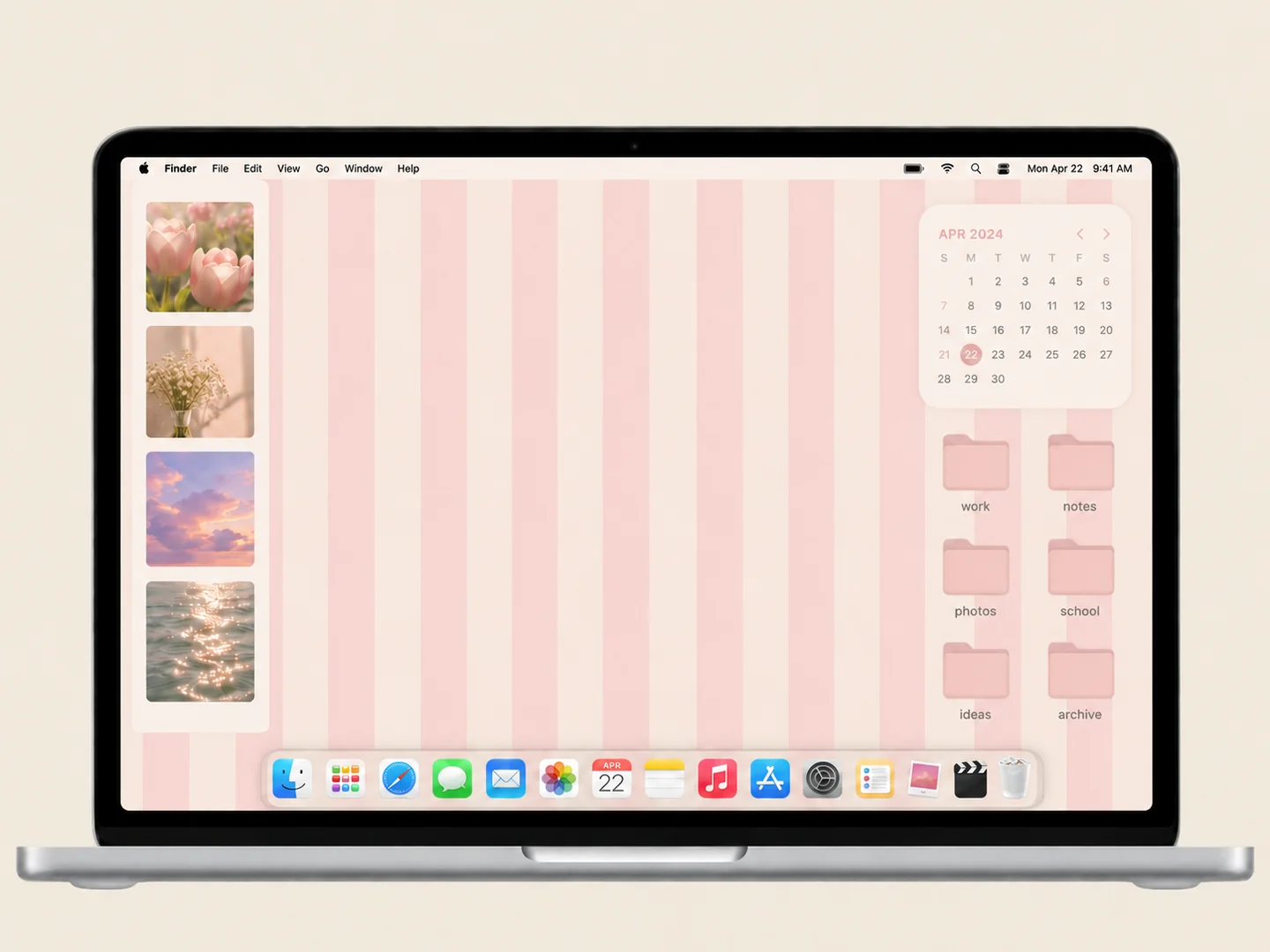The image size is (1270, 952).
Task: Select the sunset clouds photo thumbnail
Action: pos(200,509)
